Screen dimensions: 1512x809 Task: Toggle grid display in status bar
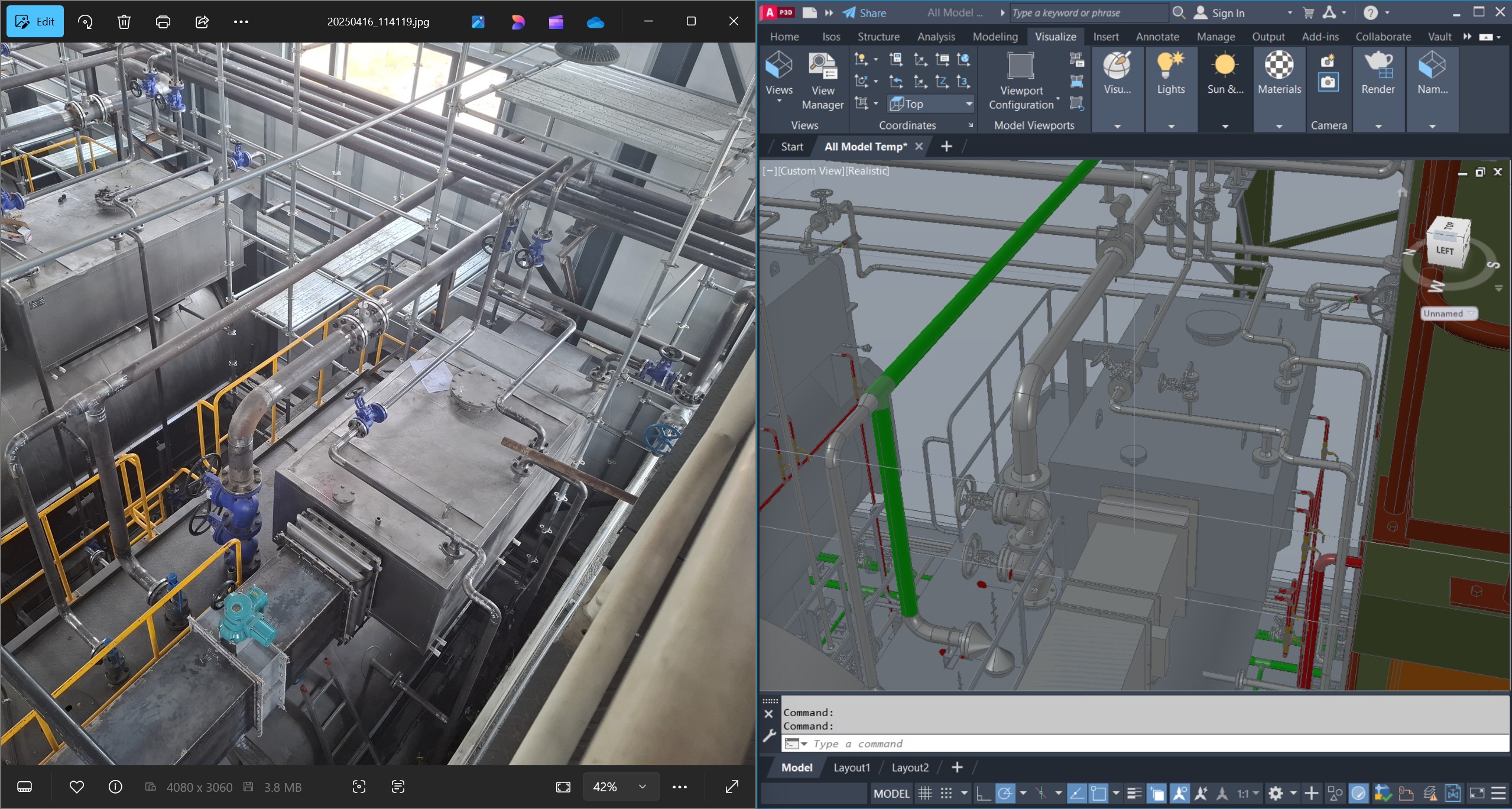924,793
